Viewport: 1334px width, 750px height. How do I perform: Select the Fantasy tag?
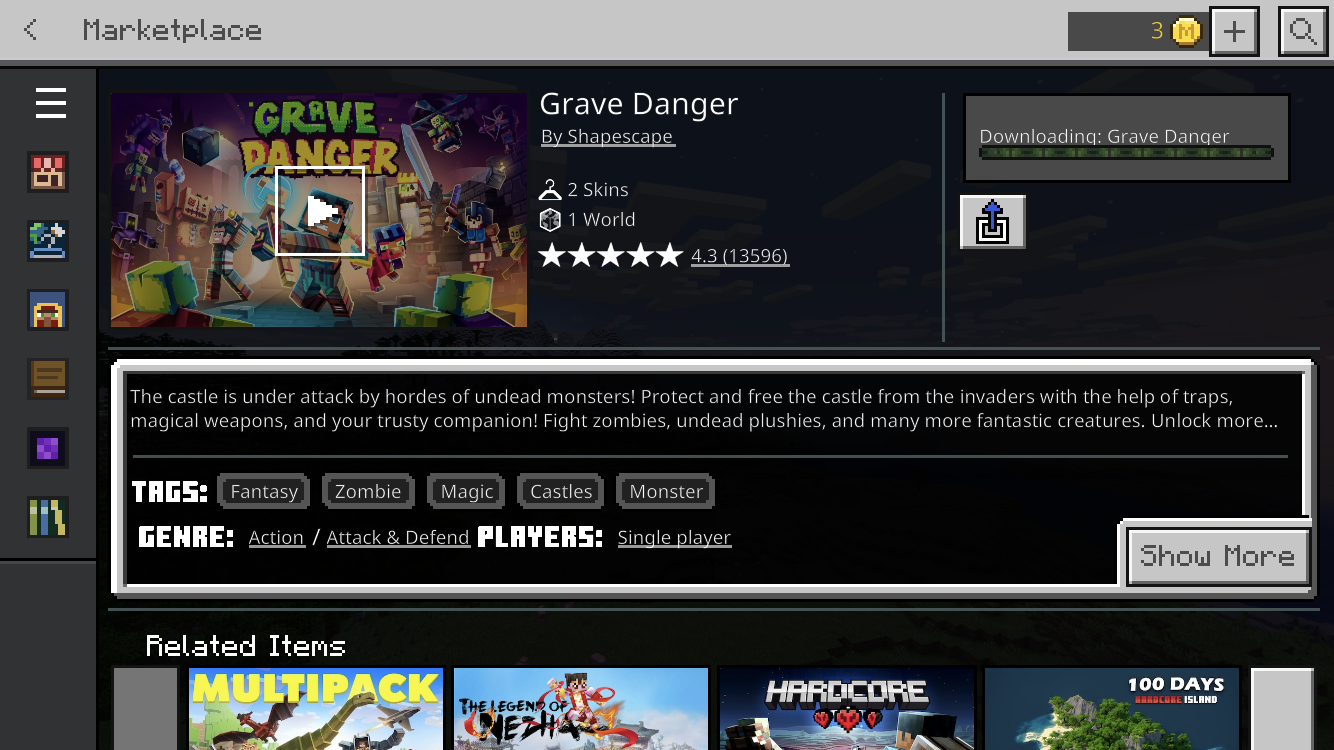(264, 491)
